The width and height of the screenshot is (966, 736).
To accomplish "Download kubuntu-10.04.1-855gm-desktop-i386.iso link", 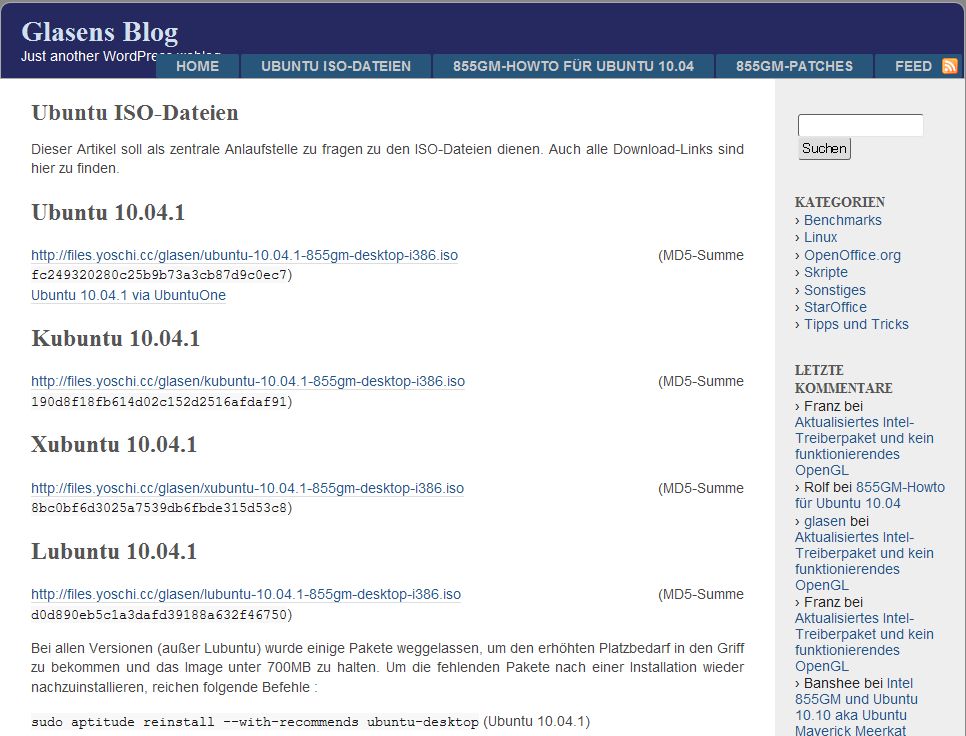I will pyautogui.click(x=248, y=381).
